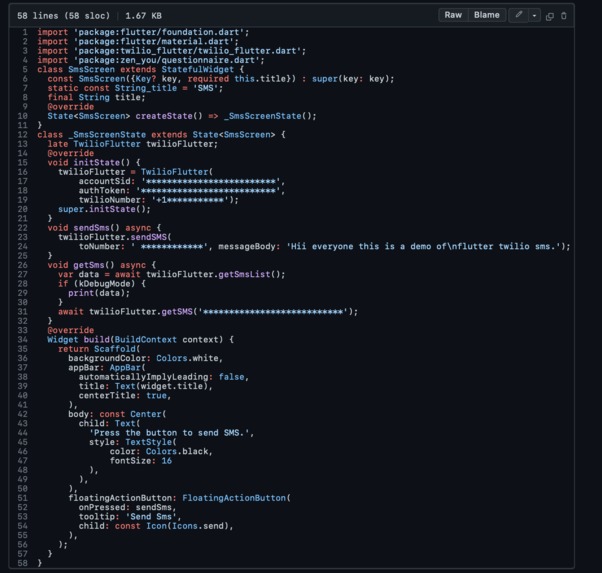Viewport: 602px width, 573px height.
Task: Click void getSms() method declaration
Action: (81, 265)
